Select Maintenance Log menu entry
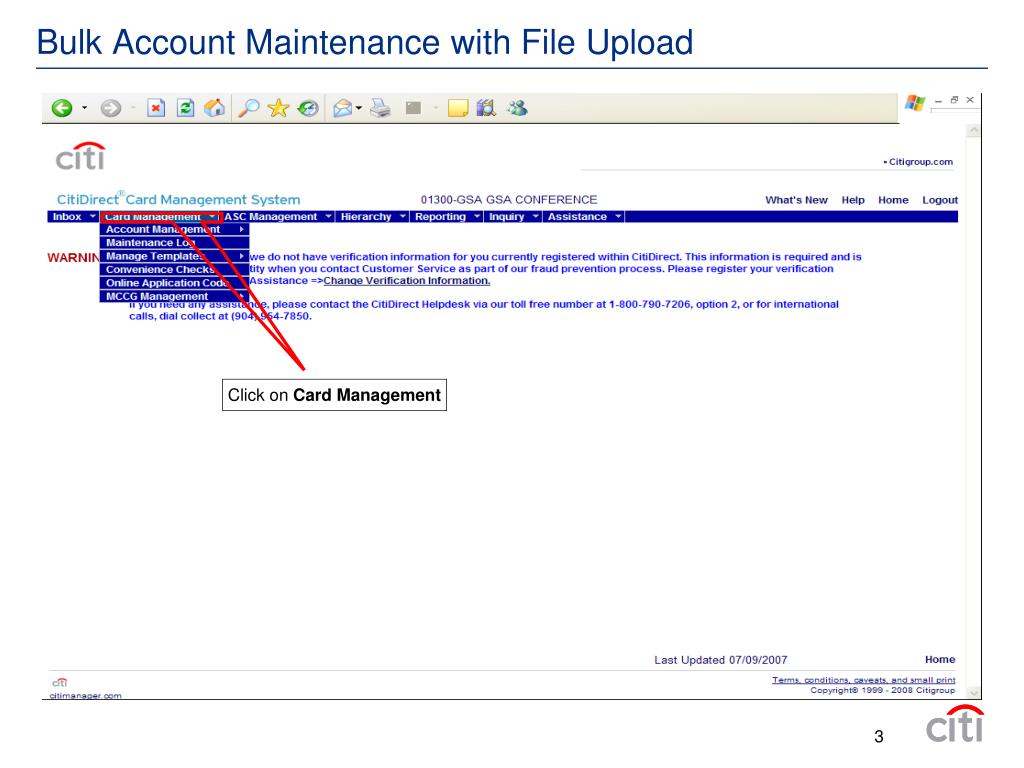The height and width of the screenshot is (768, 1024). (174, 243)
